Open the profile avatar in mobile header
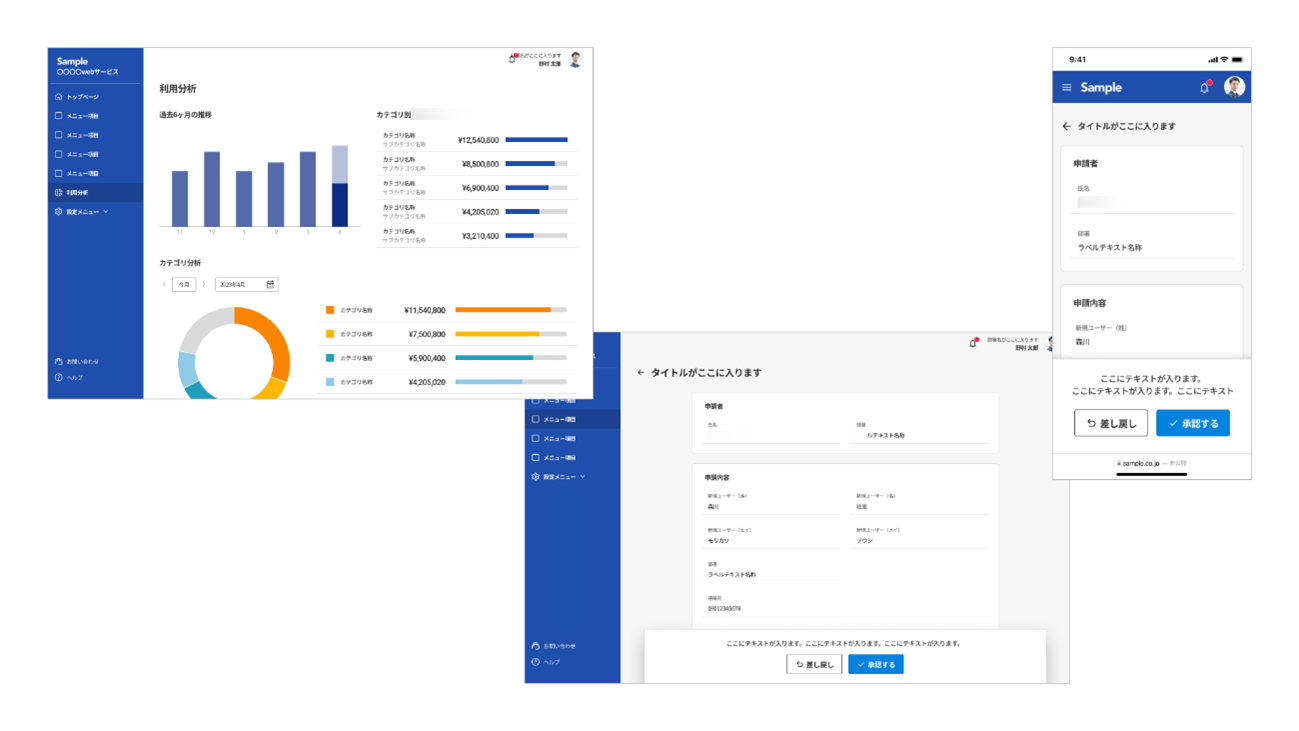The height and width of the screenshot is (731, 1299). (1234, 87)
